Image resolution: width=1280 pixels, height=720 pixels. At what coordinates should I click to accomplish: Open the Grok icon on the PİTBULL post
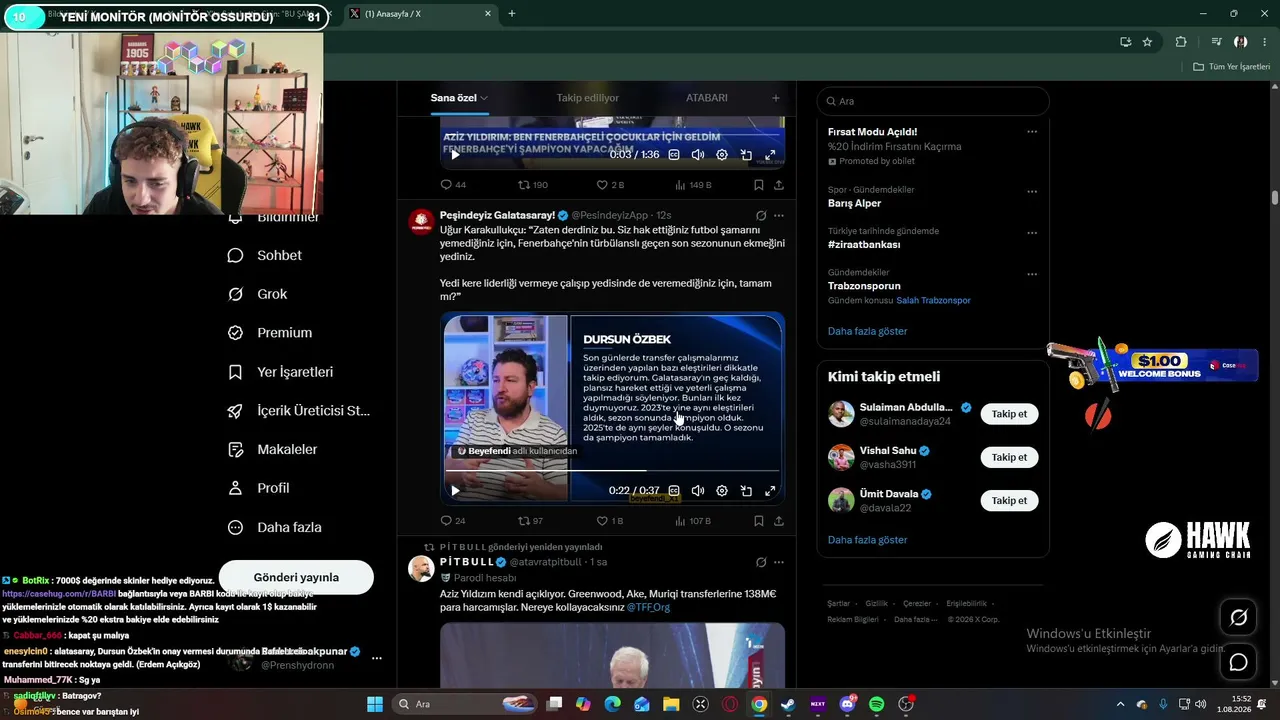click(761, 562)
